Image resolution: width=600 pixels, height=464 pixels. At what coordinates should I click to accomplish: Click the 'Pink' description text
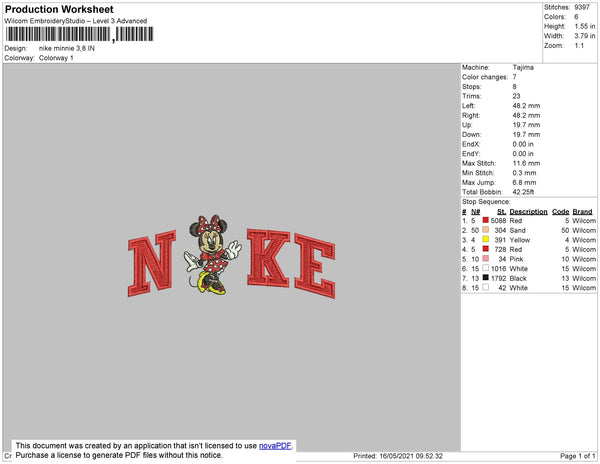pos(516,259)
